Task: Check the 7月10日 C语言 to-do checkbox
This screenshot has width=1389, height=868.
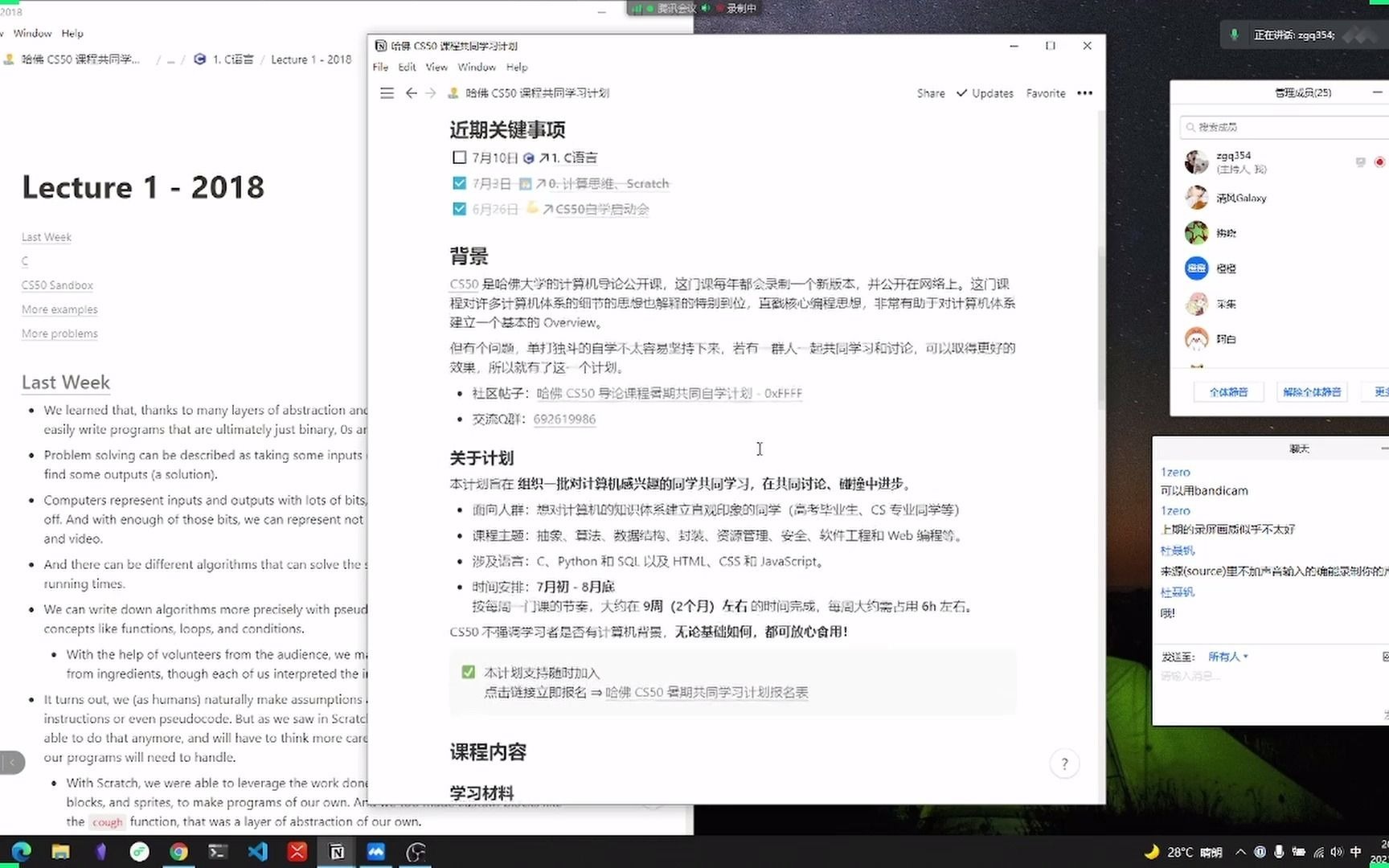Action: (x=459, y=158)
